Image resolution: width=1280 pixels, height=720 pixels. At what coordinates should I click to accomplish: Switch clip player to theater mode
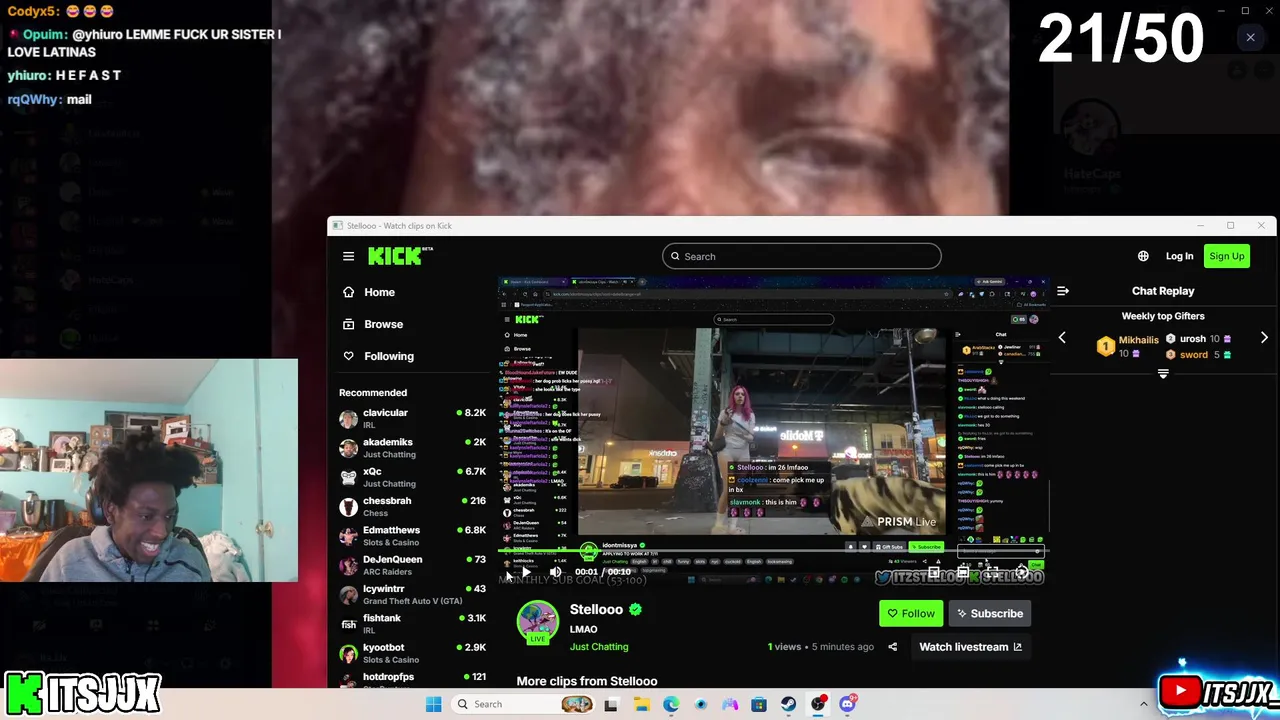tap(963, 572)
